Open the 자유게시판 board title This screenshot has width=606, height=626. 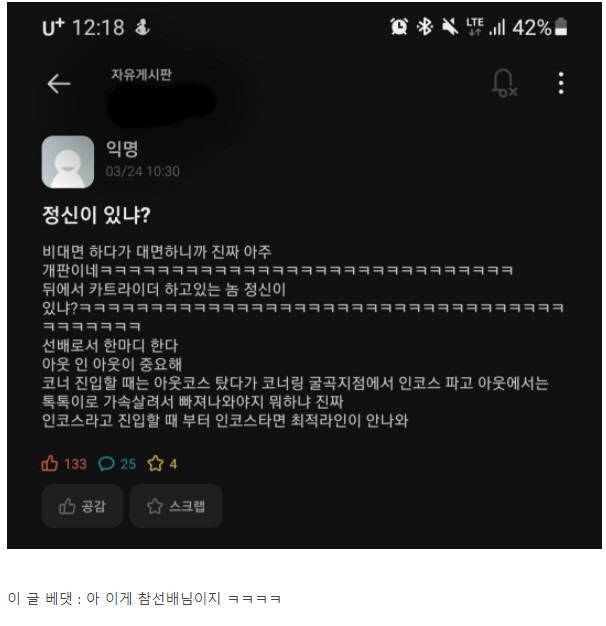pyautogui.click(x=141, y=74)
